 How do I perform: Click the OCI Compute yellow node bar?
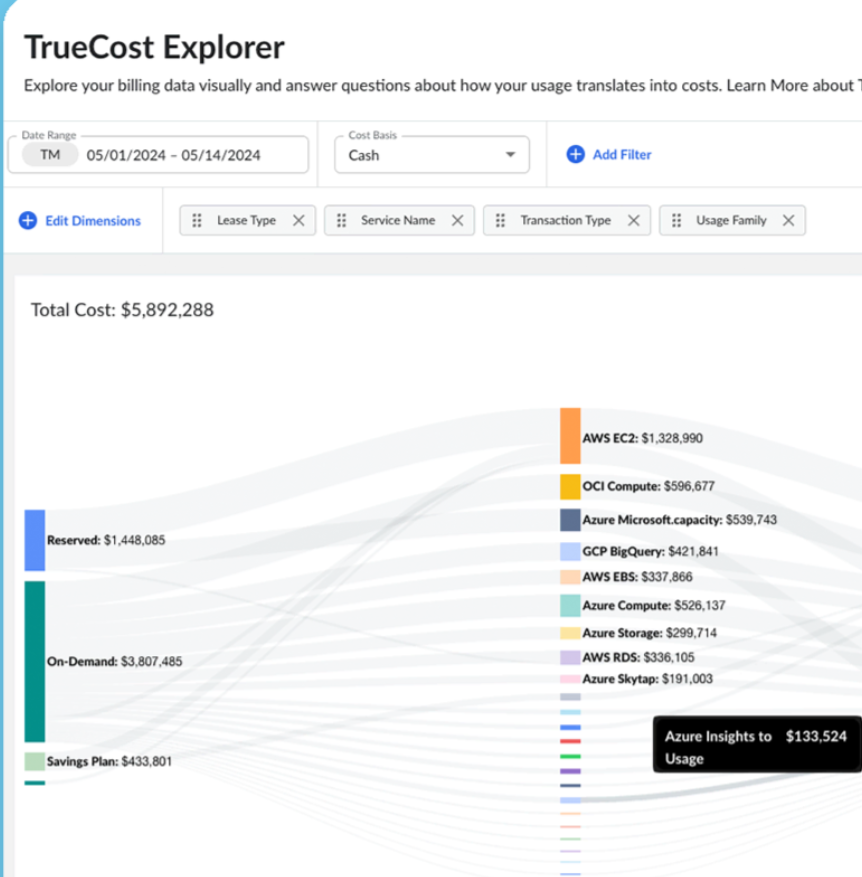click(570, 487)
